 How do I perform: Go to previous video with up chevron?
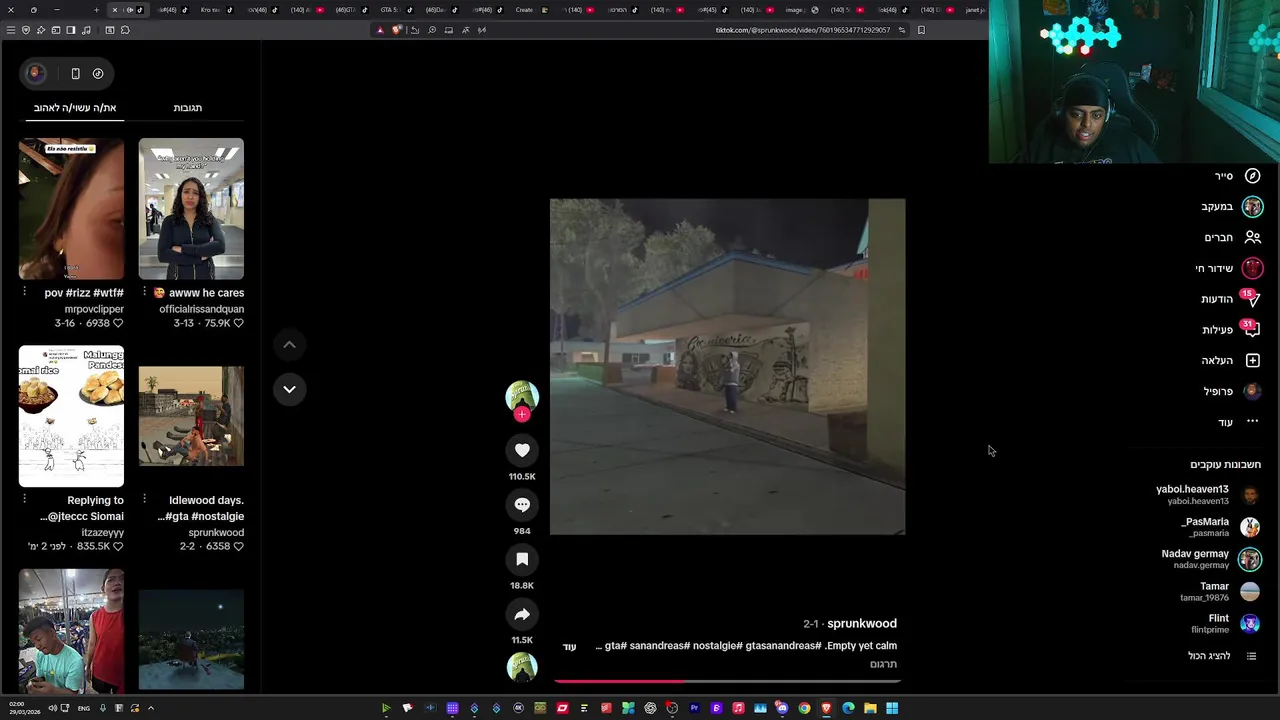click(289, 345)
